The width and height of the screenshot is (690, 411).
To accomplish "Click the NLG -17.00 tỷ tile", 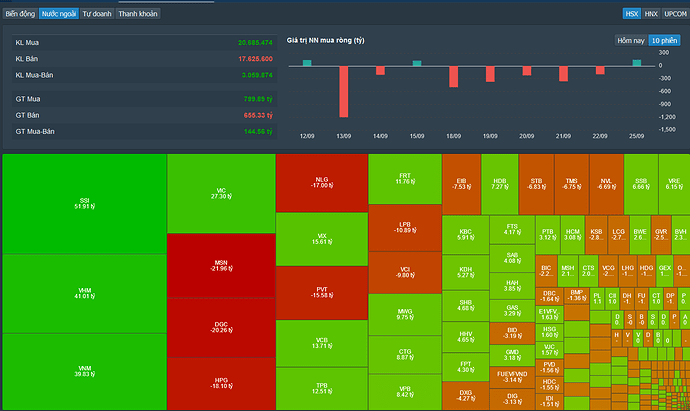I will tap(322, 183).
